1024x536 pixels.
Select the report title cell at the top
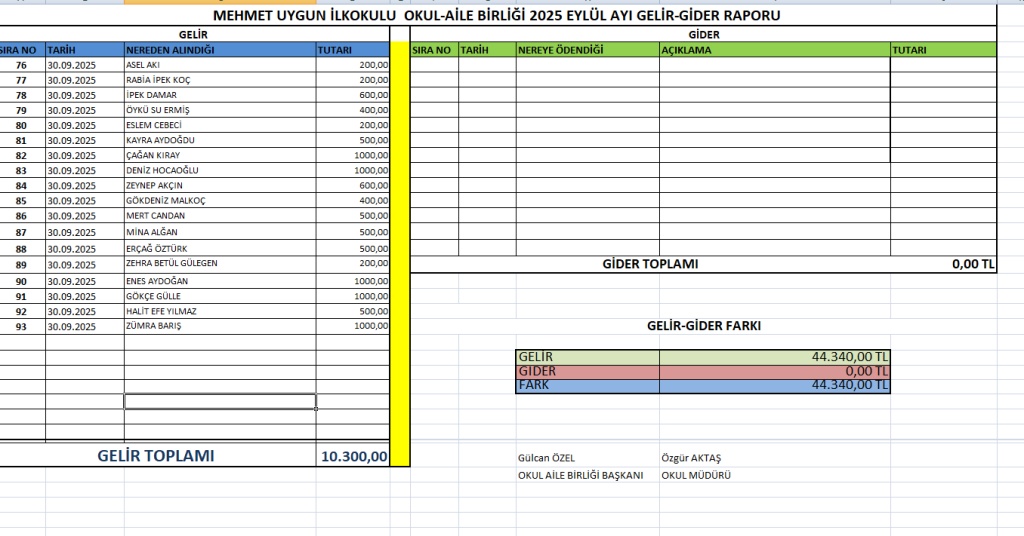tap(497, 16)
